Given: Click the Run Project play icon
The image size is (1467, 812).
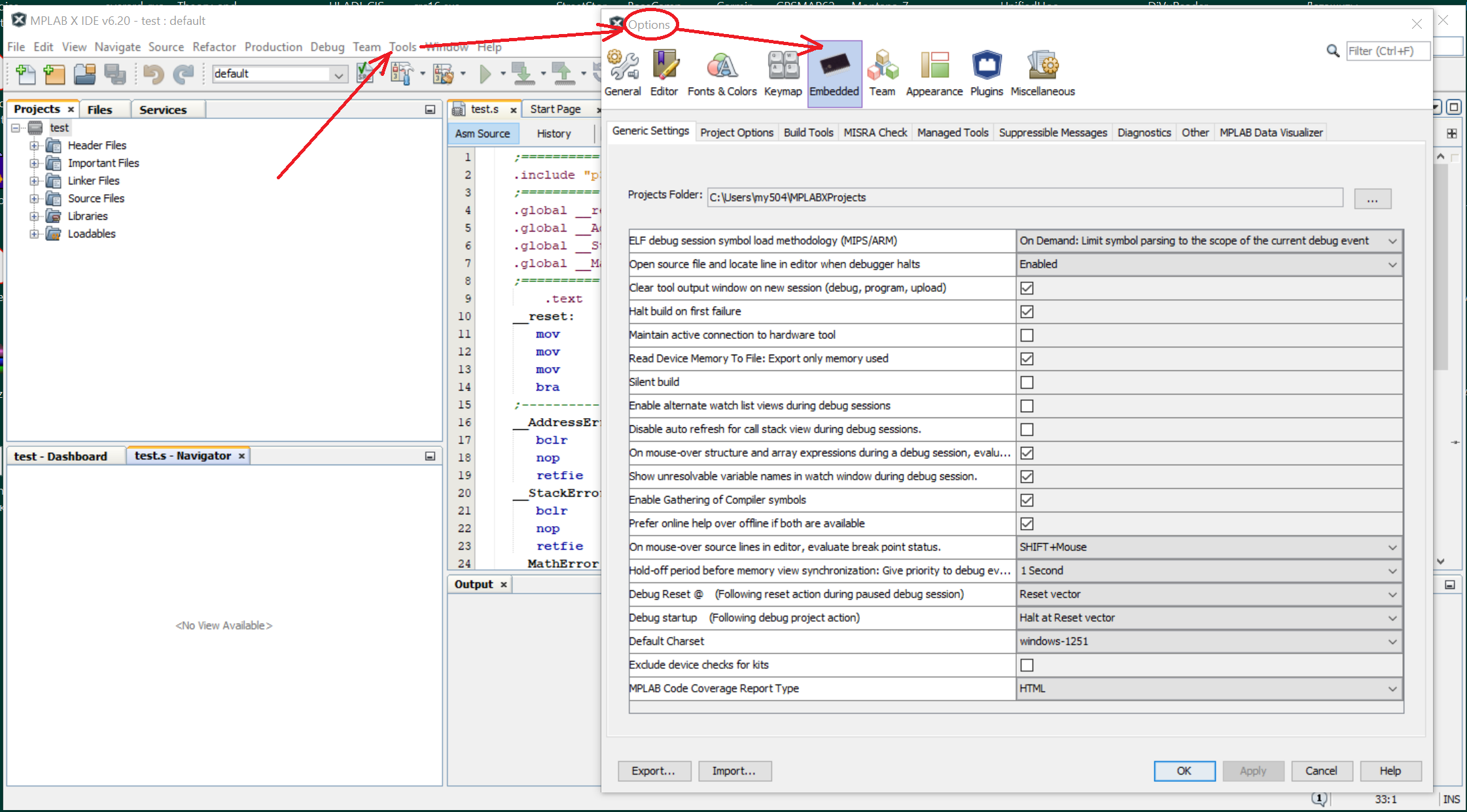Looking at the screenshot, I should tap(485, 74).
